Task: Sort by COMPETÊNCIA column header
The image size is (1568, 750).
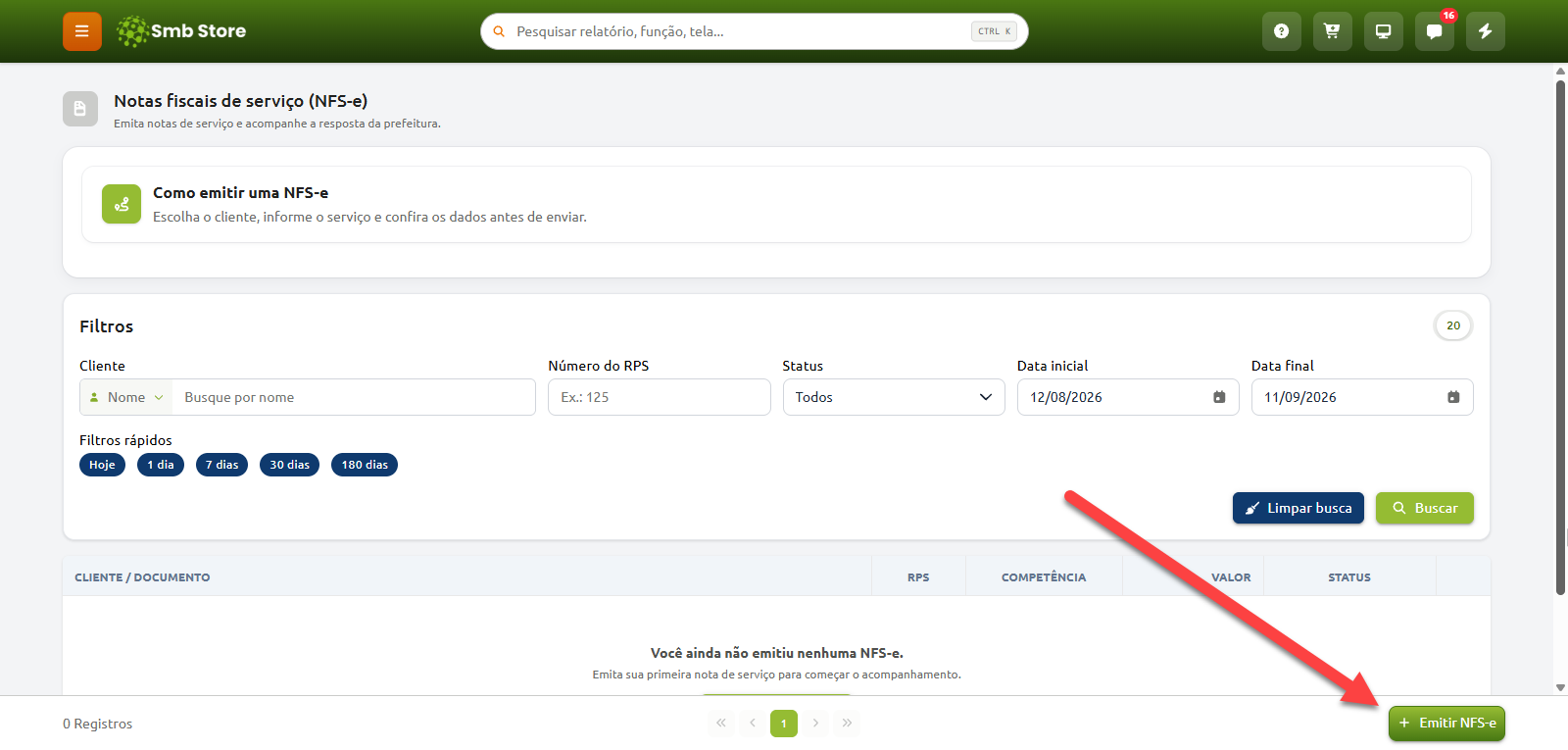Action: (x=1044, y=577)
